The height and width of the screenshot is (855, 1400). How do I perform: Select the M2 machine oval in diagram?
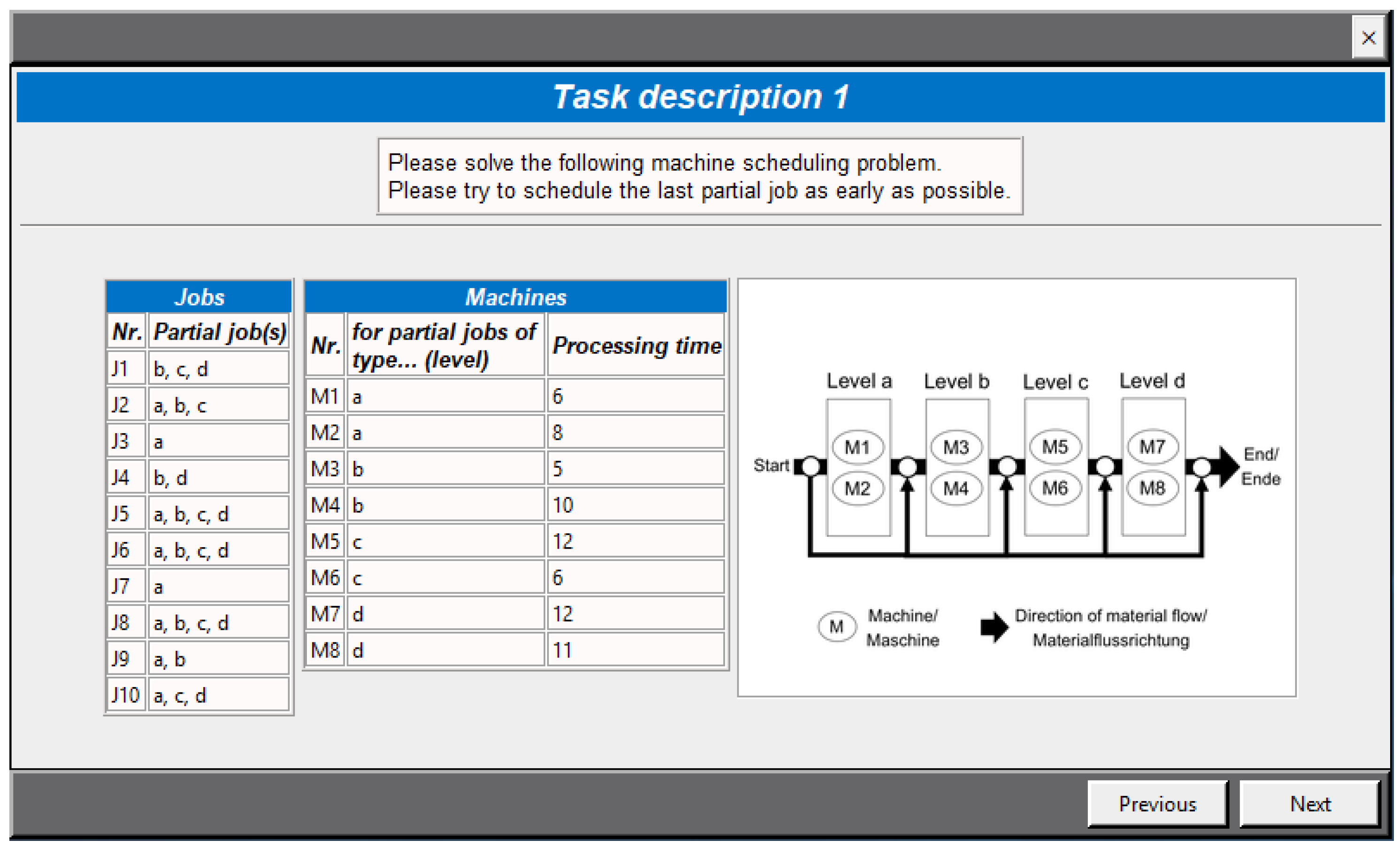point(857,488)
